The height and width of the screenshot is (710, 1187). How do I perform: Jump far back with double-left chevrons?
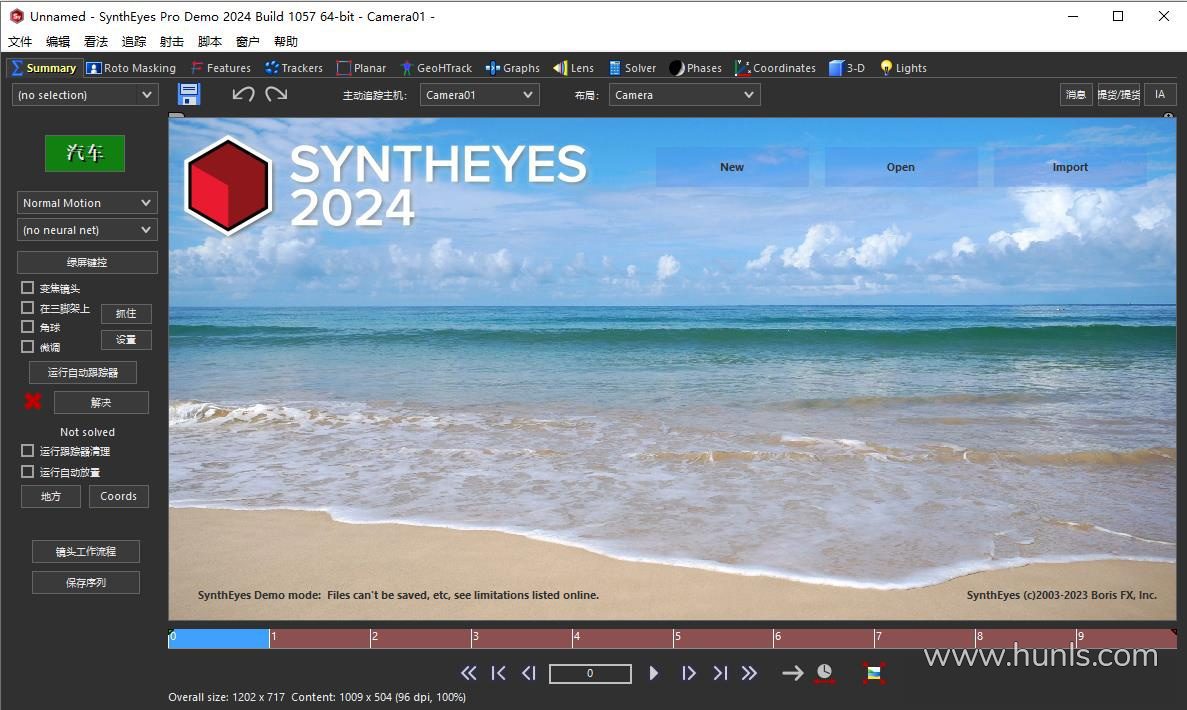[469, 673]
